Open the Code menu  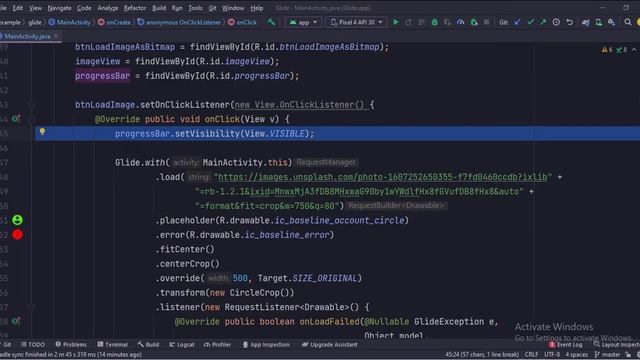pyautogui.click(x=84, y=8)
